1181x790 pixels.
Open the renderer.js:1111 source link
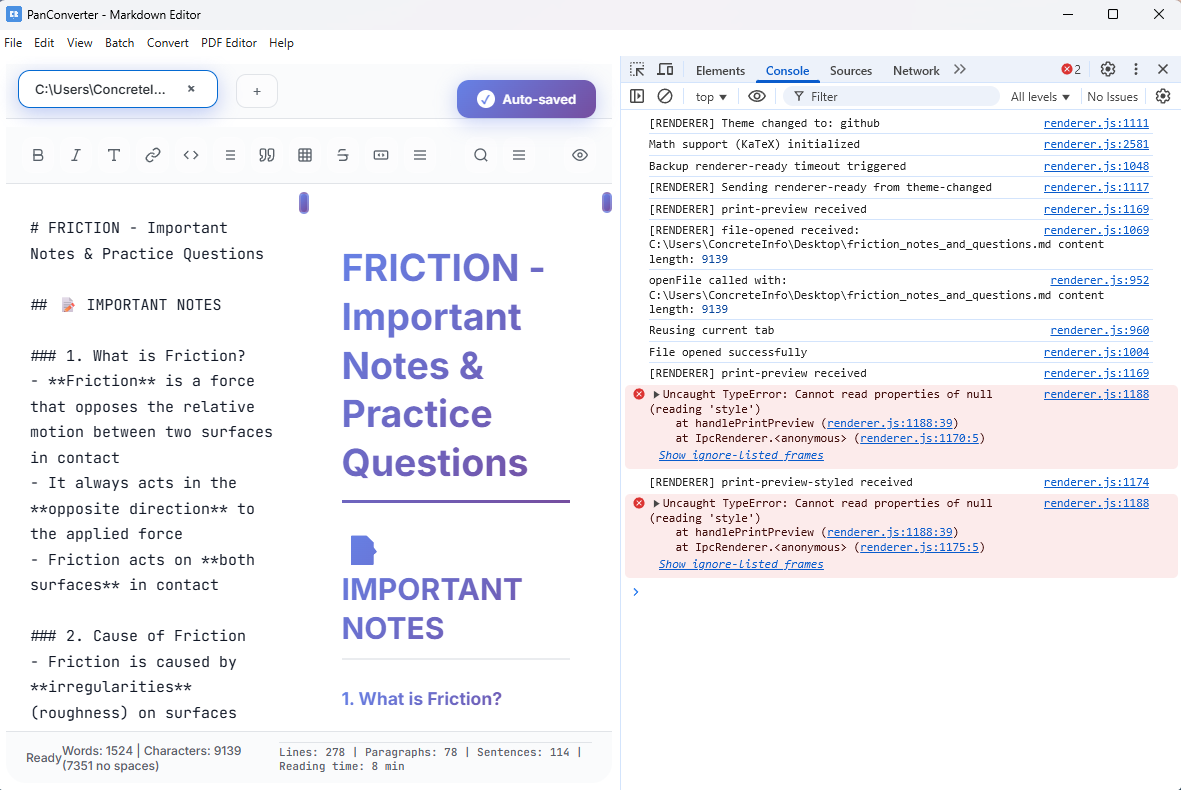click(x=1096, y=124)
